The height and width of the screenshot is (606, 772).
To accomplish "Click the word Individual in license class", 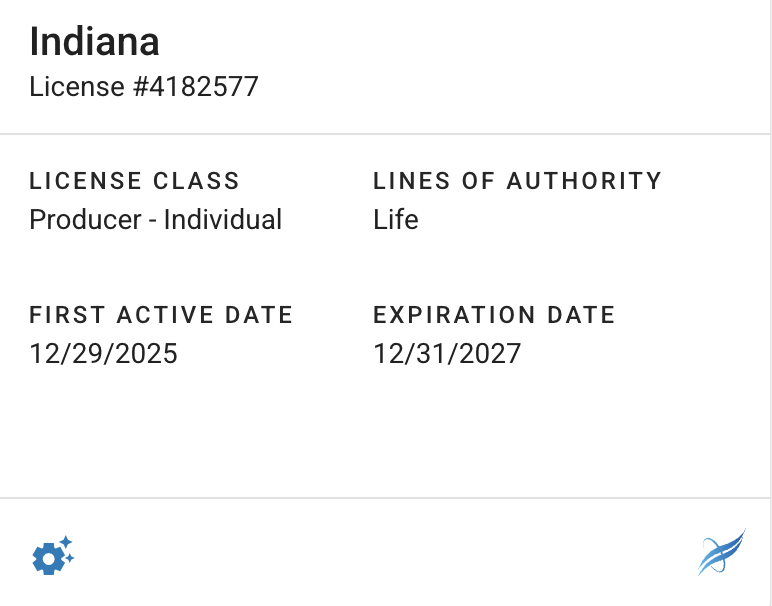I will click(x=223, y=219).
